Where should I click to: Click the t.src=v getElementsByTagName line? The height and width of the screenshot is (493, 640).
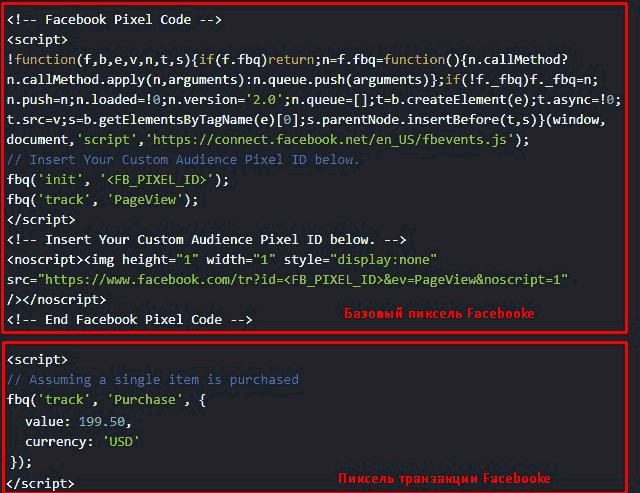click(306, 120)
